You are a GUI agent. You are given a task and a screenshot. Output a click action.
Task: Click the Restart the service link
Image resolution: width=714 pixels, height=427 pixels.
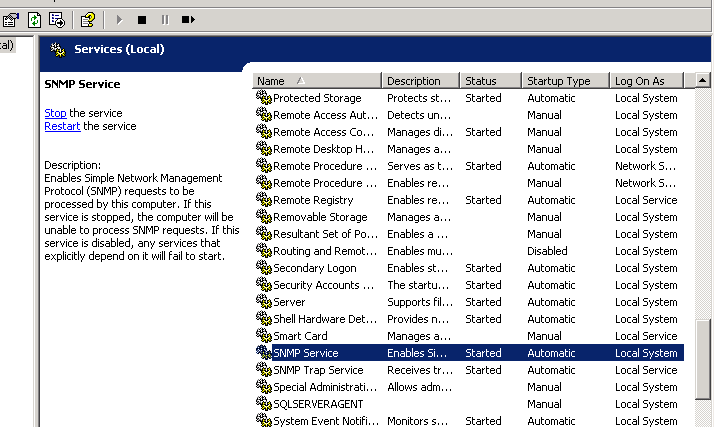click(x=62, y=126)
